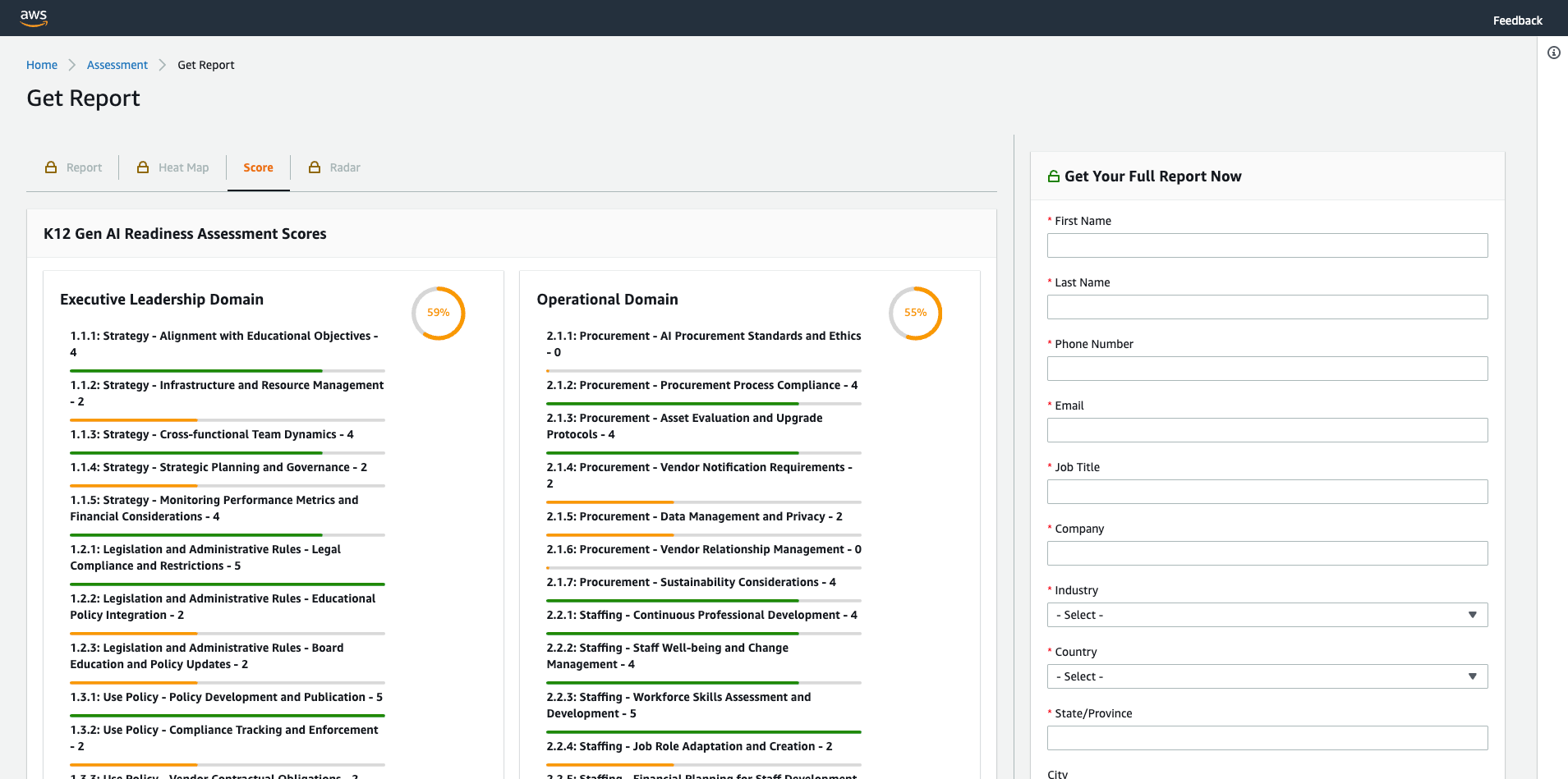Click the lock icon beside Radar tab
This screenshot has height=779, width=1568.
pyautogui.click(x=315, y=167)
